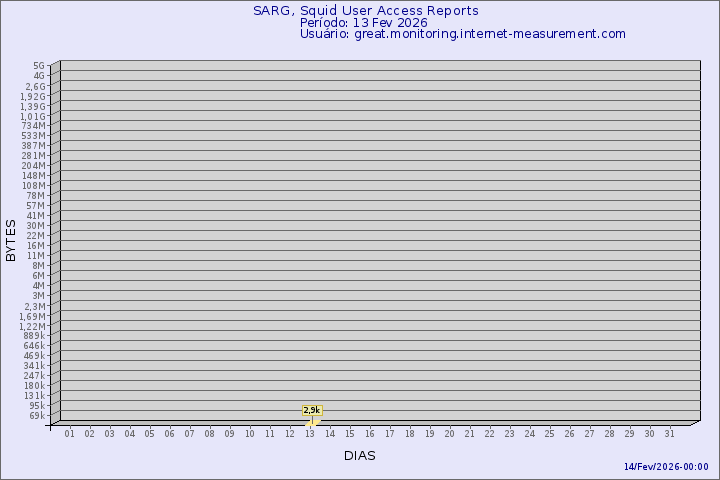
Task: Click day 31 on the days axis
Action: pyautogui.click(x=670, y=433)
